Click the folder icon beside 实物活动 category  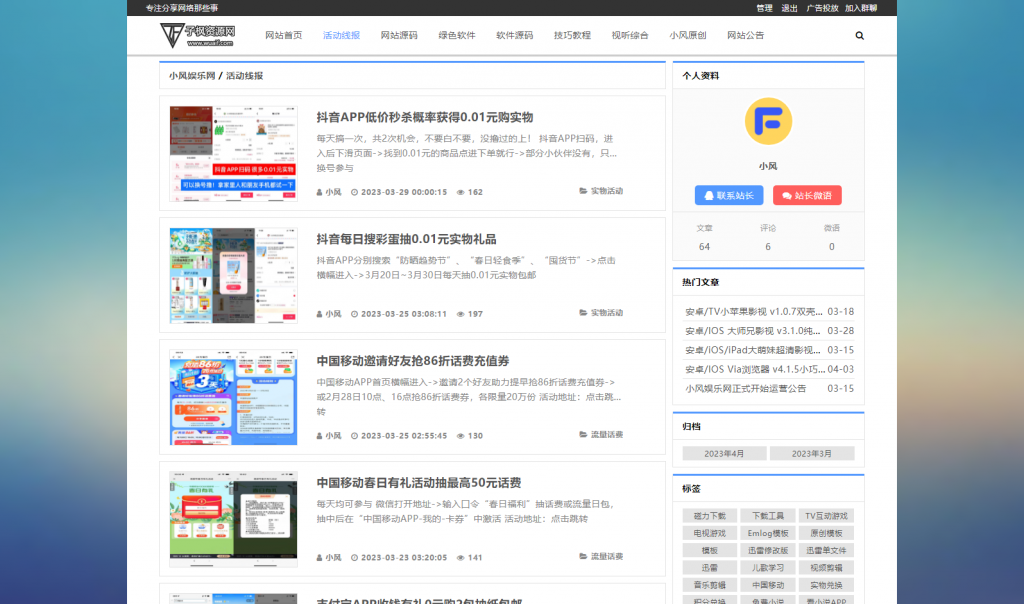(585, 192)
